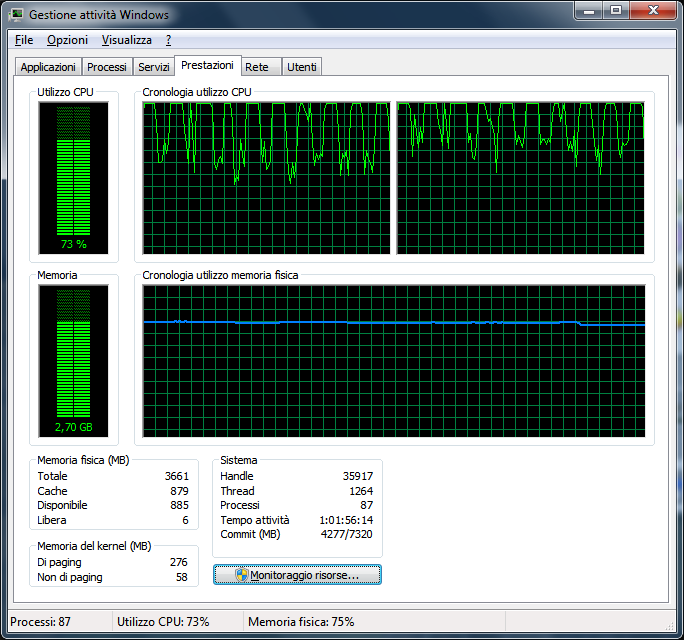Image resolution: width=684 pixels, height=640 pixels.
Task: Close the Gestione attività Windows window
Action: click(x=653, y=10)
